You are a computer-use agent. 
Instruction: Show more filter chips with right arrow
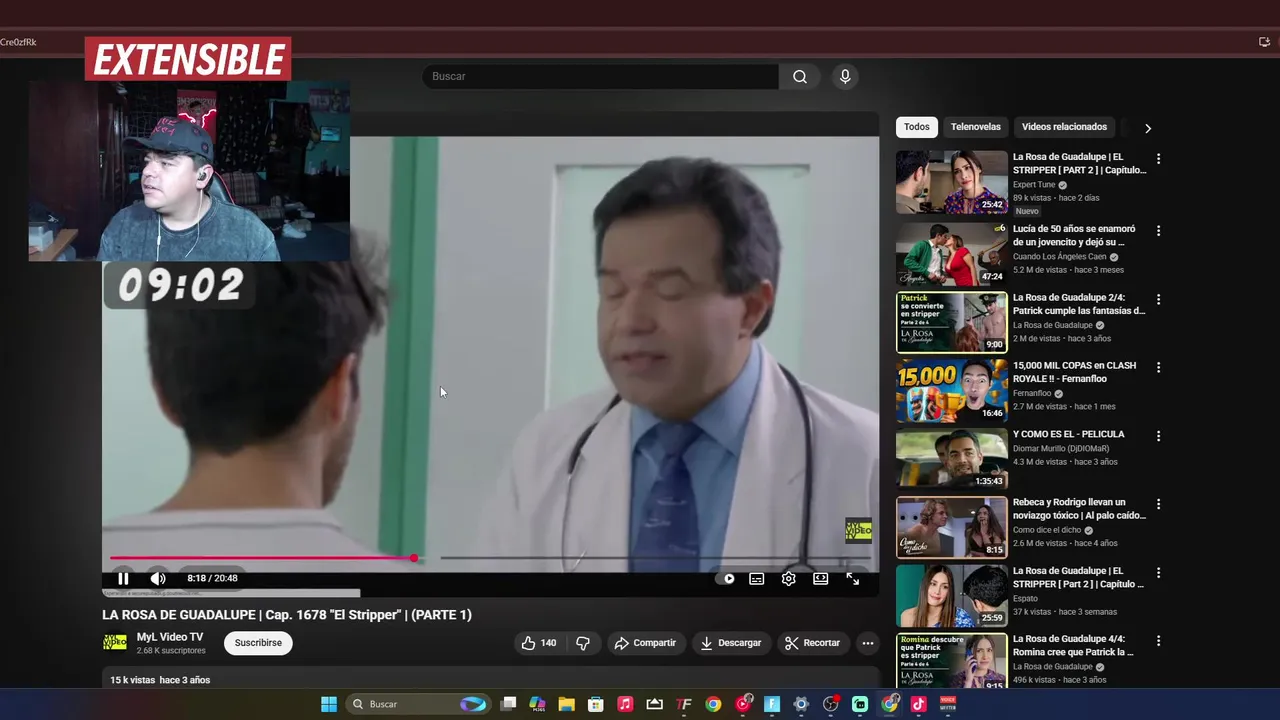[1148, 128]
